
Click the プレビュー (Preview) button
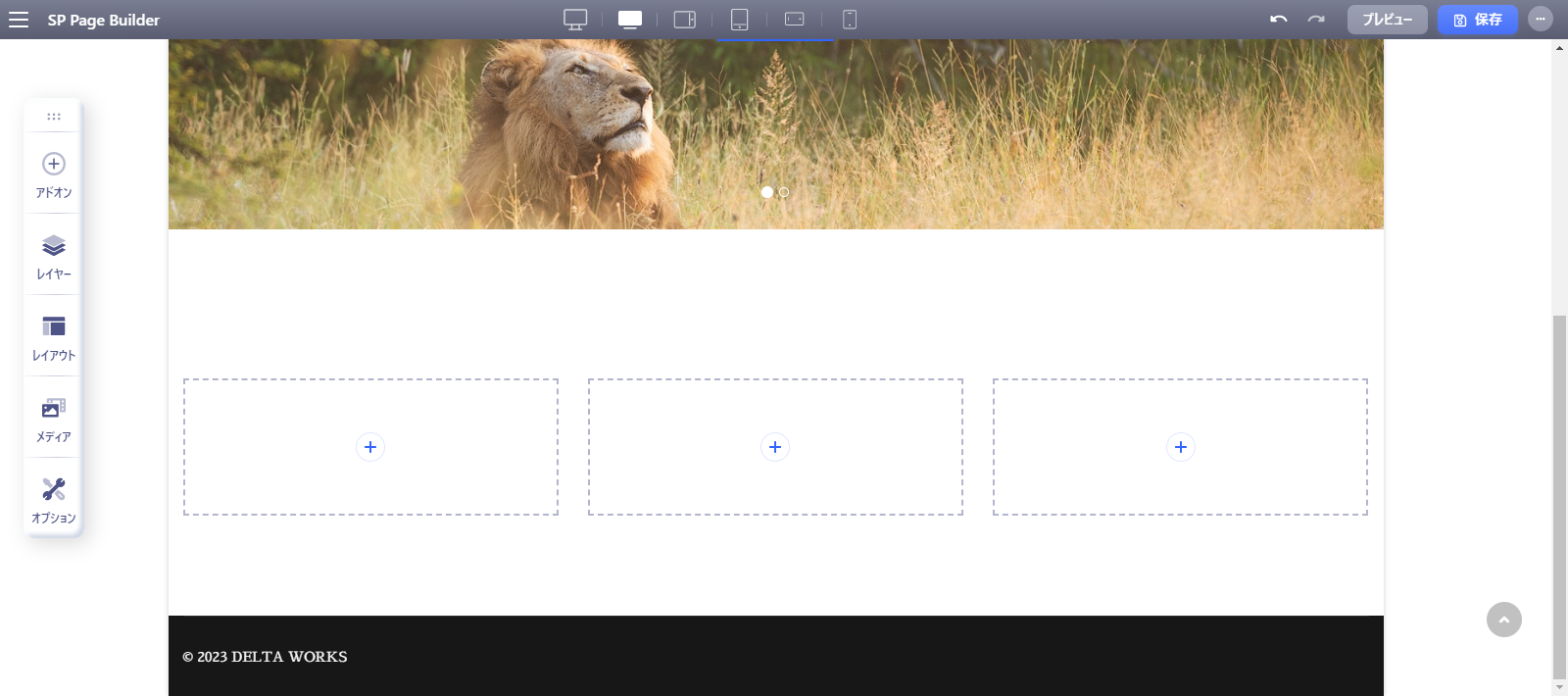tap(1387, 20)
